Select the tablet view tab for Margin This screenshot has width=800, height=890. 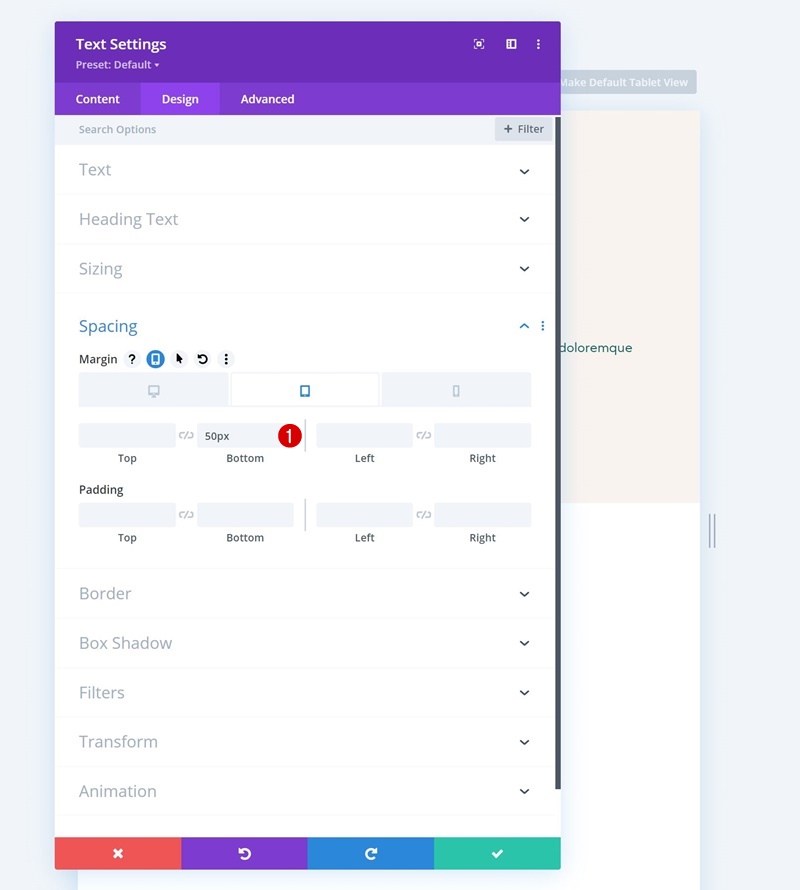(x=305, y=390)
